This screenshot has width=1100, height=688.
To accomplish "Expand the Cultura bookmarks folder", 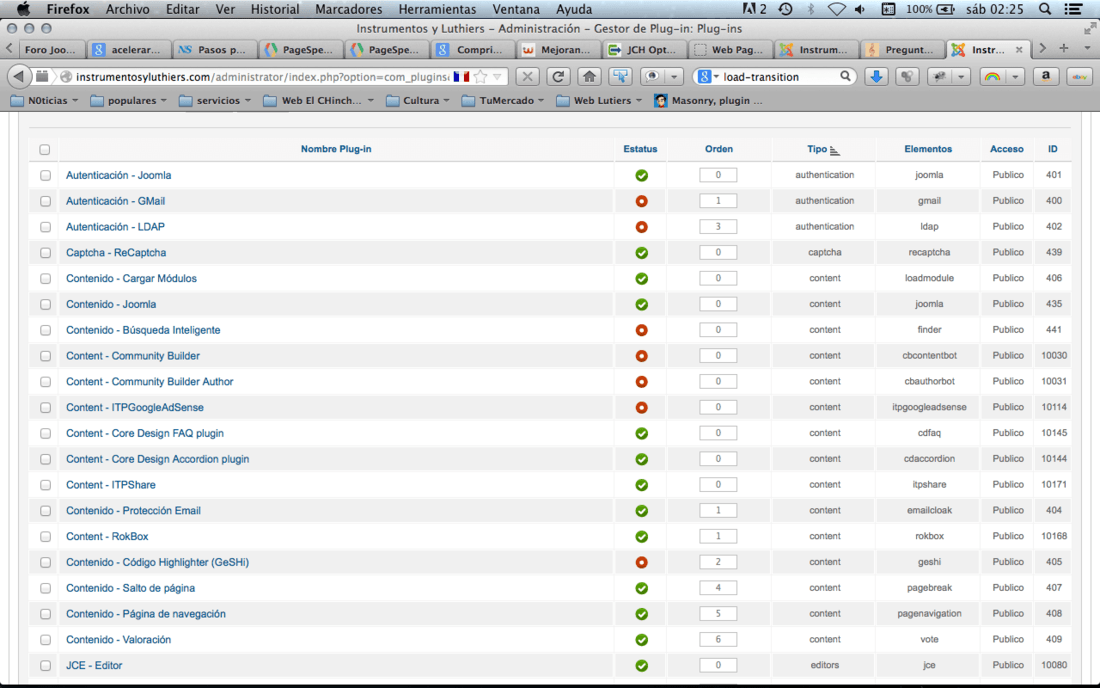I will tap(417, 101).
